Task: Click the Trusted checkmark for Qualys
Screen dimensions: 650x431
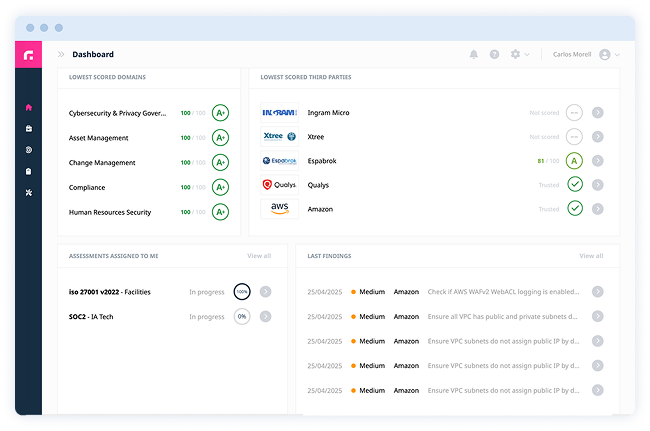Action: (574, 185)
